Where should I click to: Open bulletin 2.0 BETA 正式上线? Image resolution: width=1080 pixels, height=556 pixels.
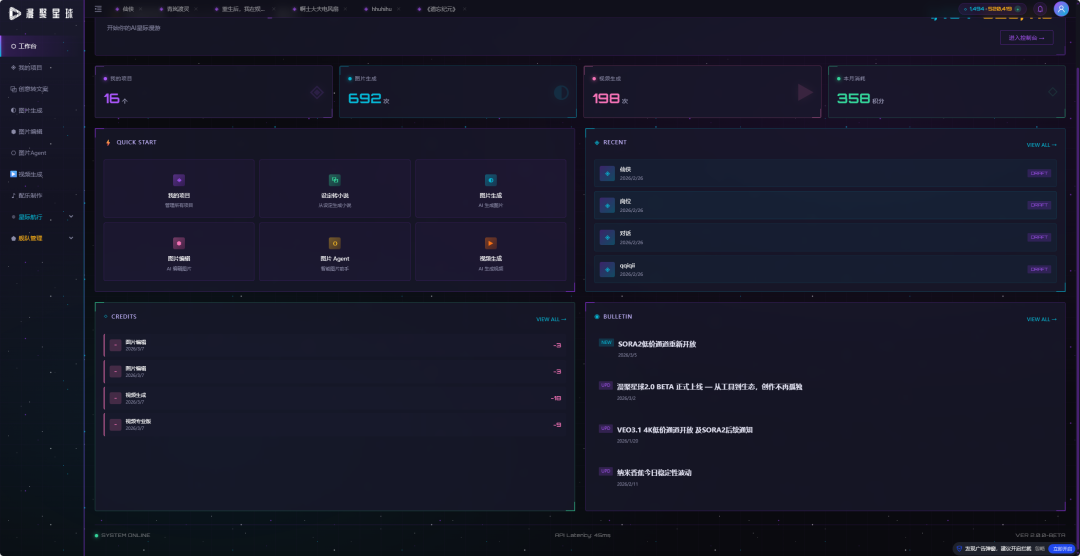709,387
